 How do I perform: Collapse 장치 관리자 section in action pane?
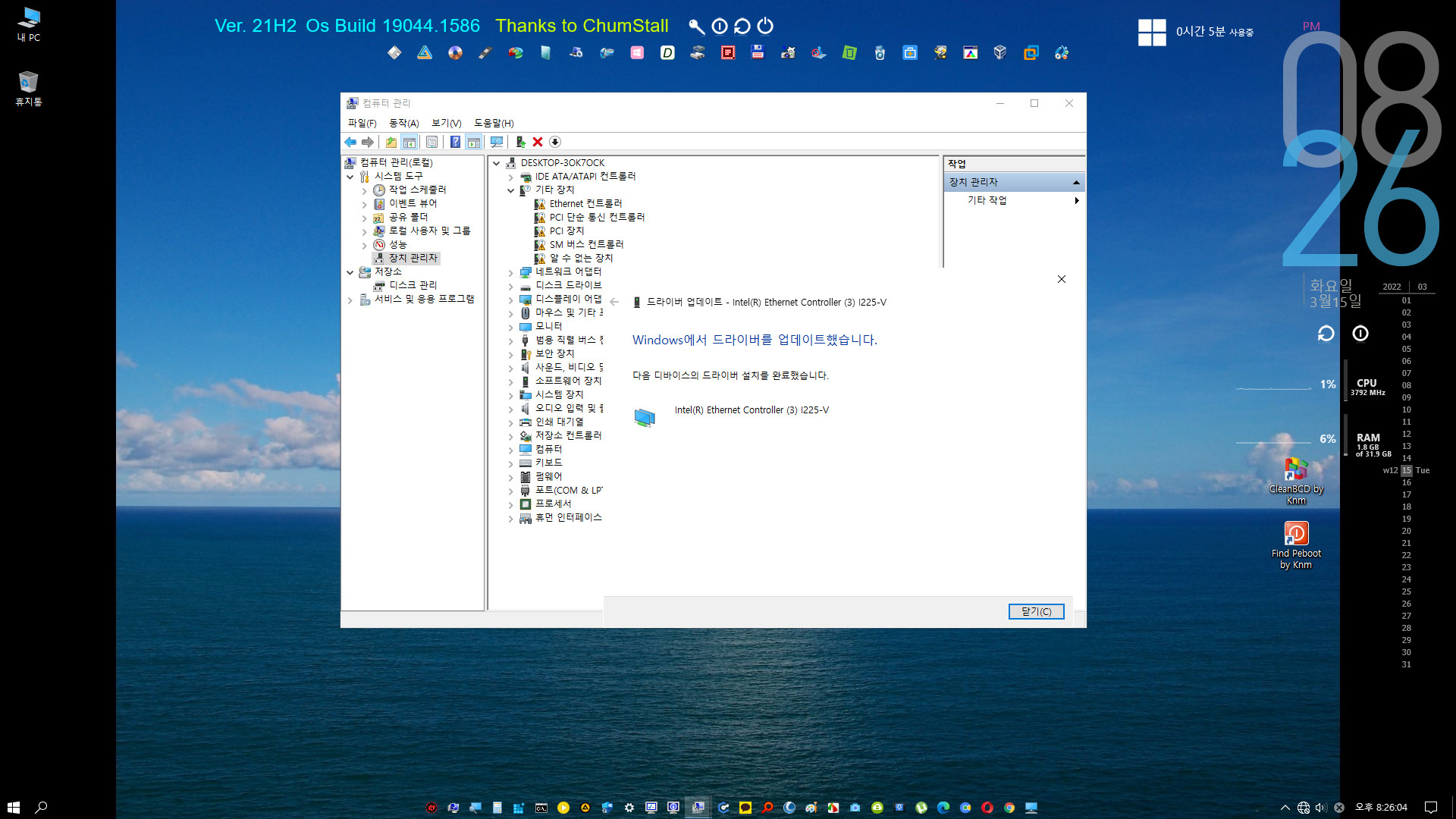coord(1076,182)
